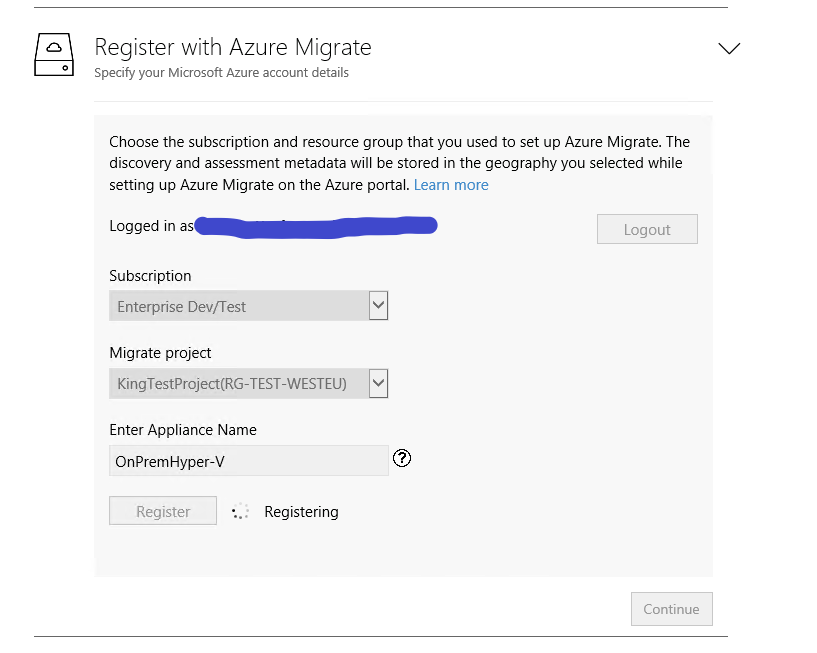The height and width of the screenshot is (653, 817).
Task: Click the Subscription label
Action: 150,276
